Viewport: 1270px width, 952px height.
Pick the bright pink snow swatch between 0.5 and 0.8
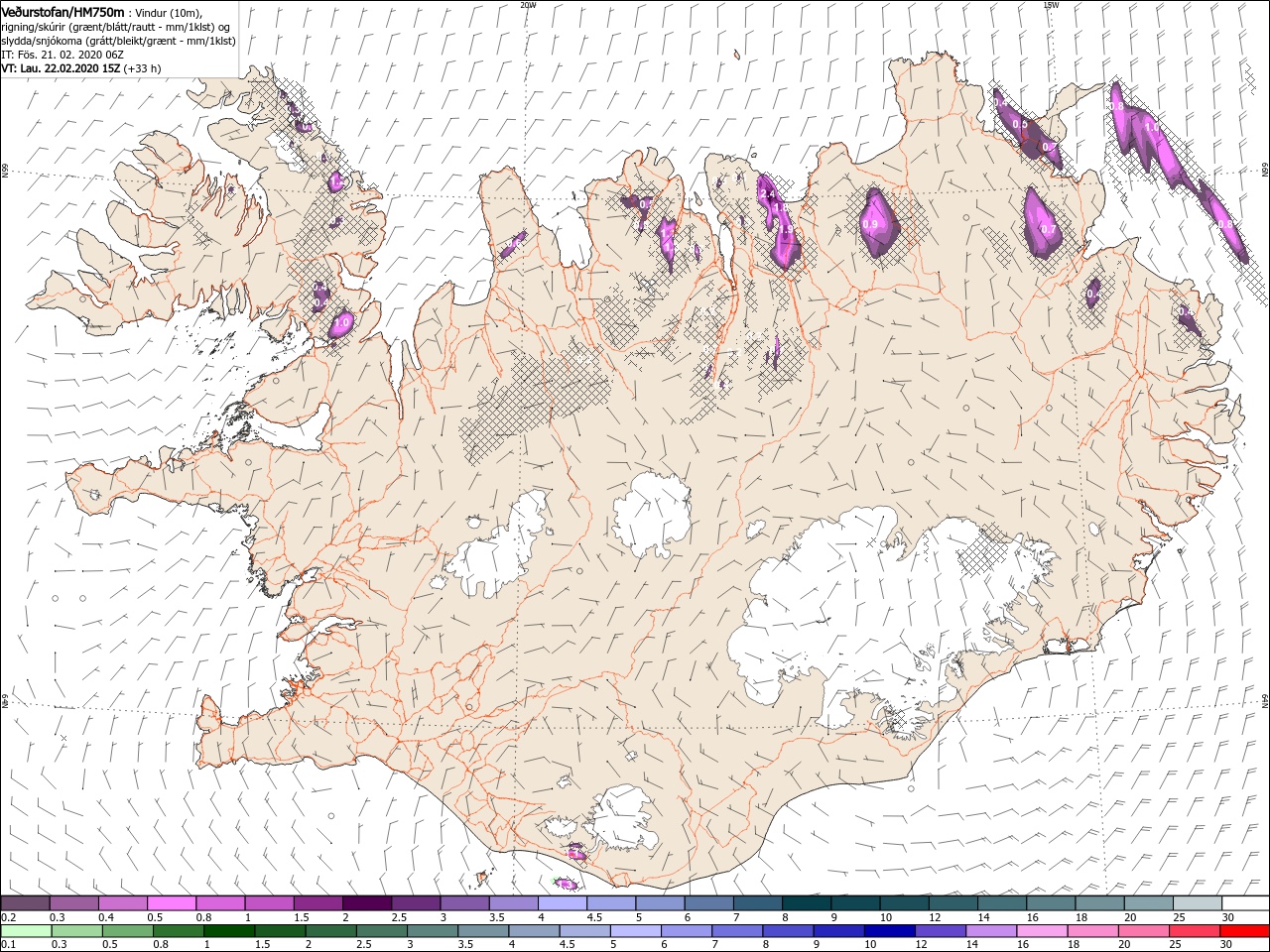point(172,902)
